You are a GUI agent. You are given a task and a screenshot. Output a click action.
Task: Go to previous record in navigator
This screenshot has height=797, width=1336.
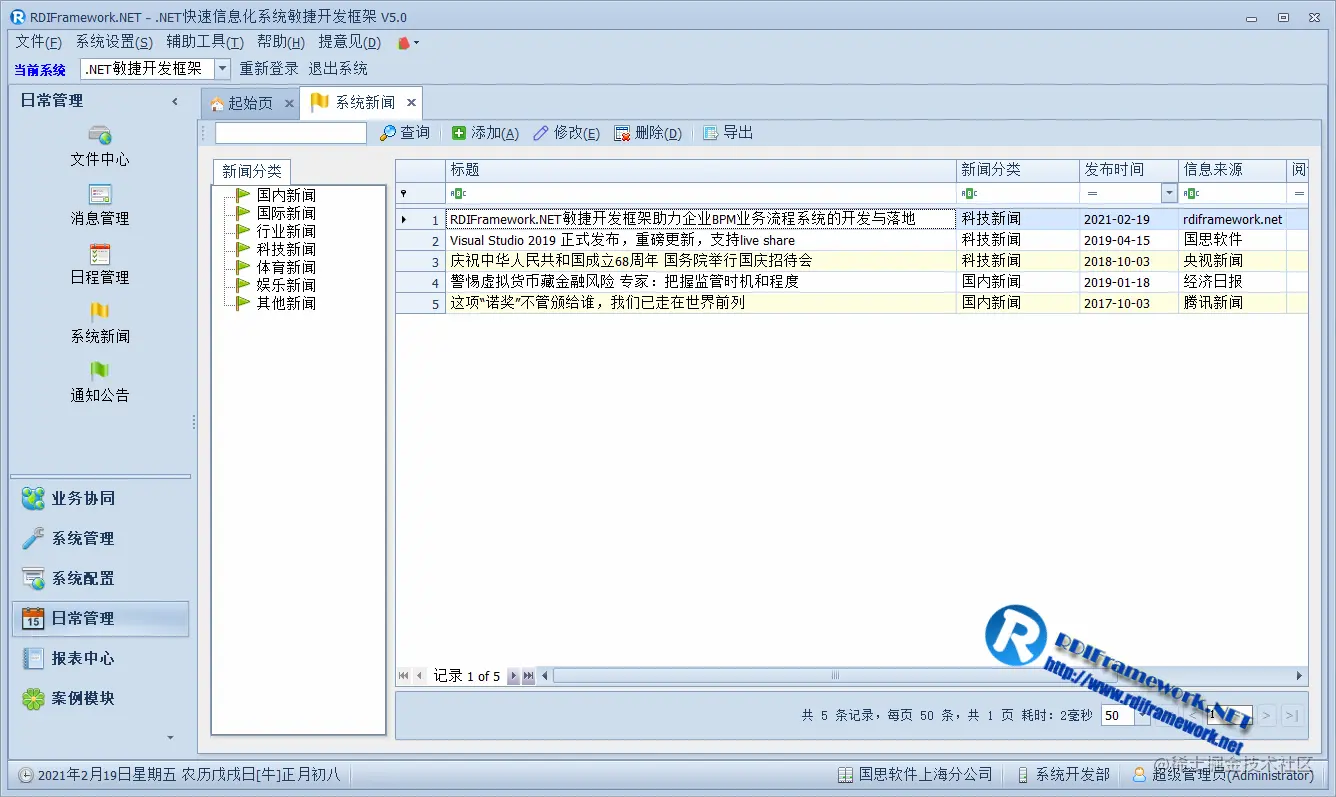pos(420,676)
